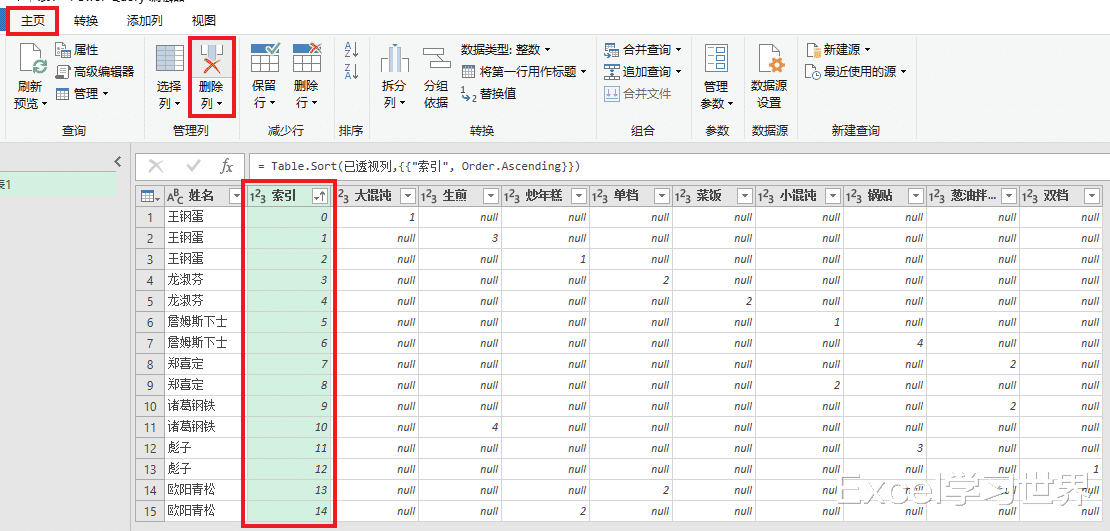Click the 索引 value 7
The image size is (1110, 531).
coord(289,364)
